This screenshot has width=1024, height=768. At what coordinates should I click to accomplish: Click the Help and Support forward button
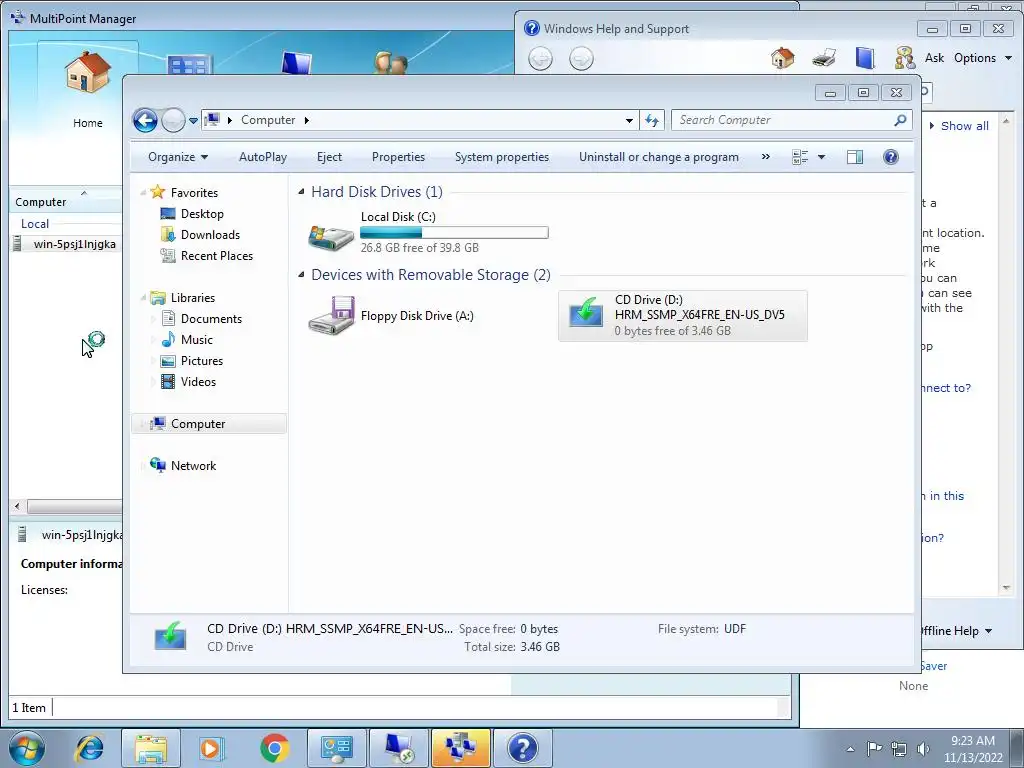(581, 59)
